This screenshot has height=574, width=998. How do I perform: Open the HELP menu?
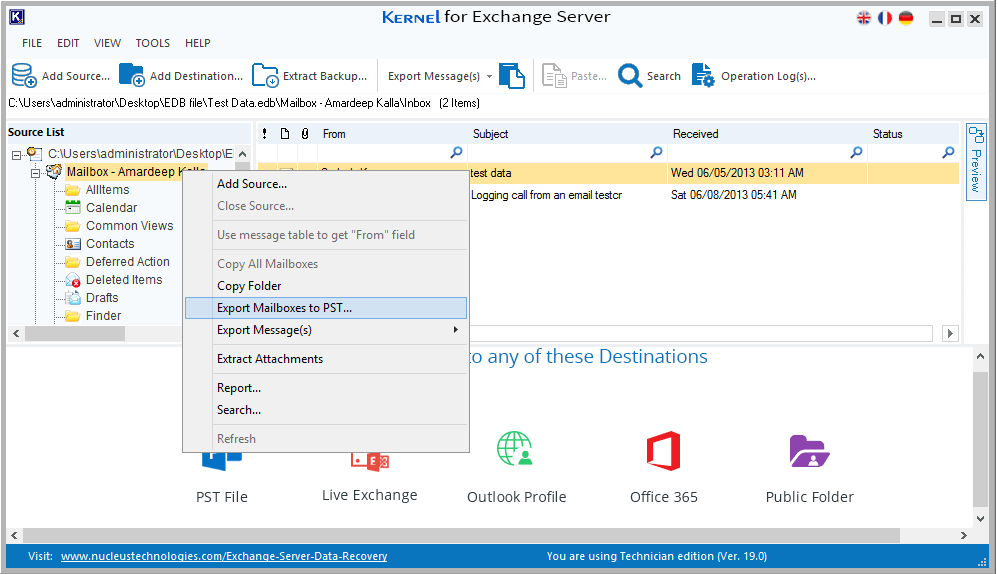click(197, 43)
